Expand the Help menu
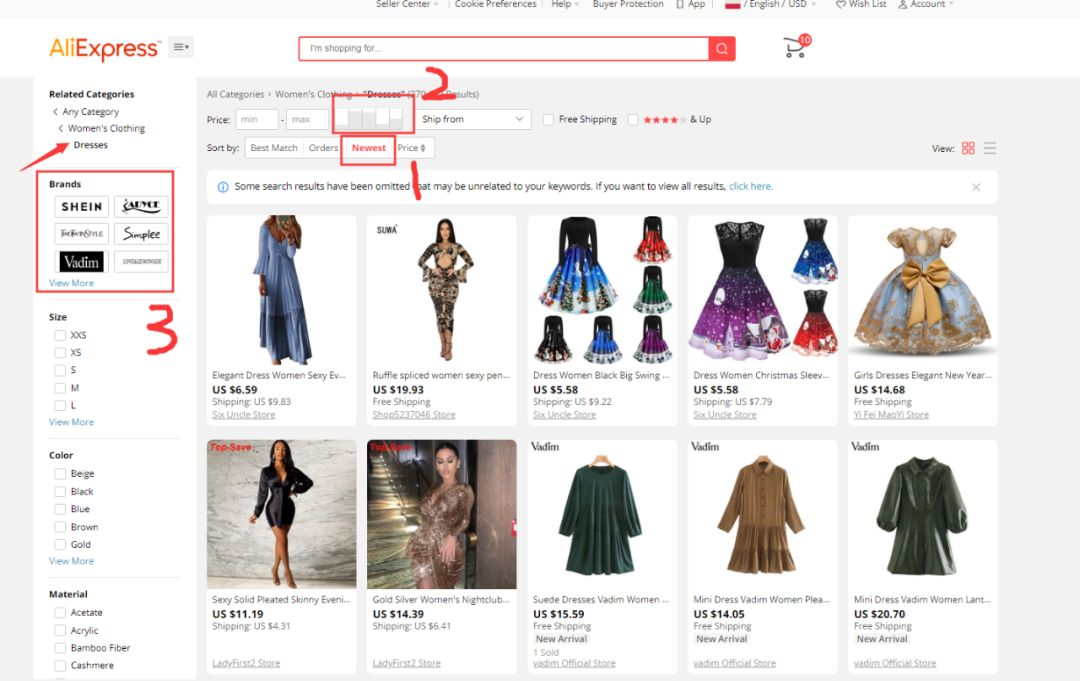 [x=565, y=4]
